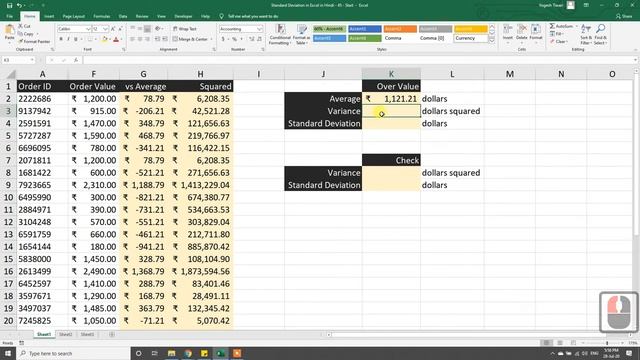
Task: Cut the selection with scissors icon
Action: click(x=24, y=26)
